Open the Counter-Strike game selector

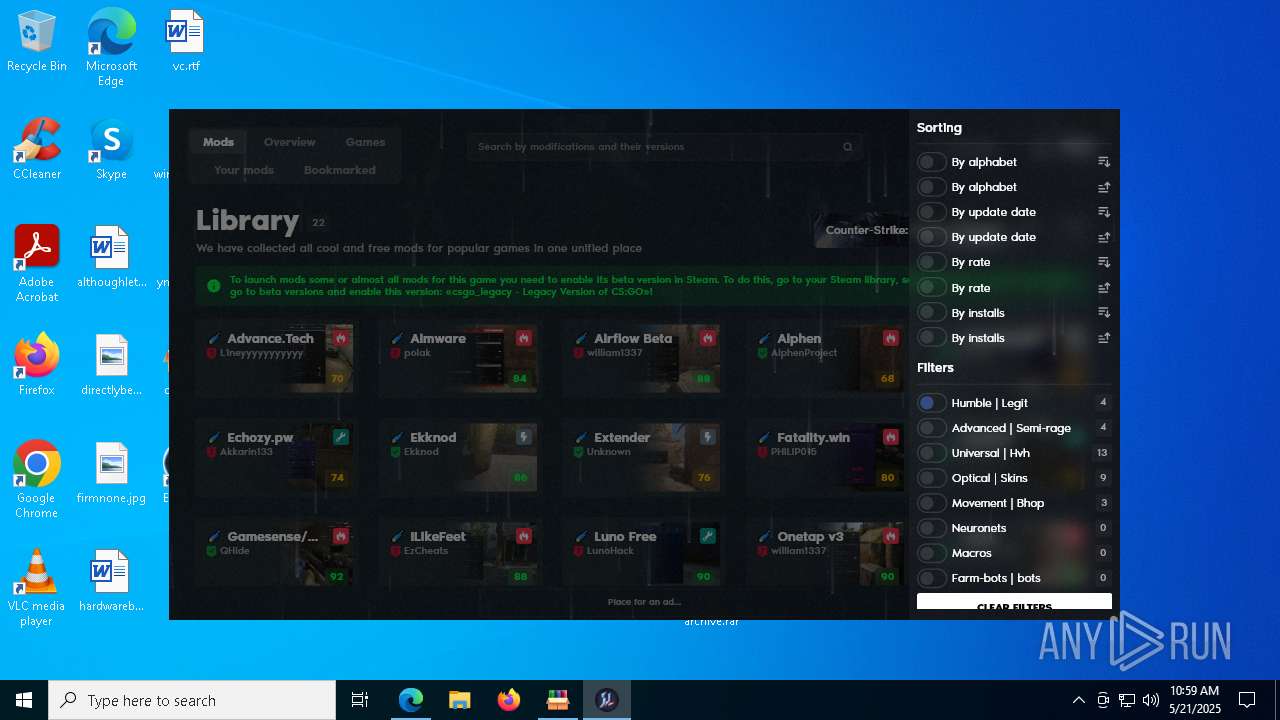[x=862, y=230]
